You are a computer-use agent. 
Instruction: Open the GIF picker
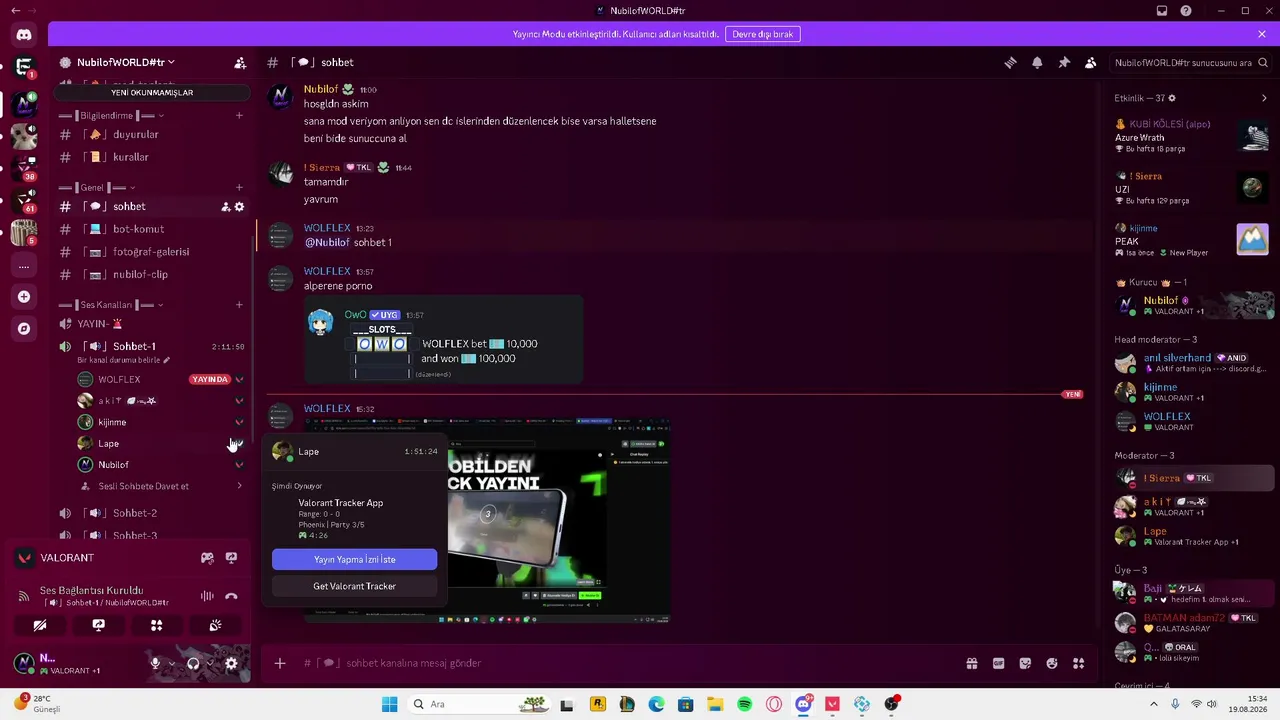coord(998,663)
